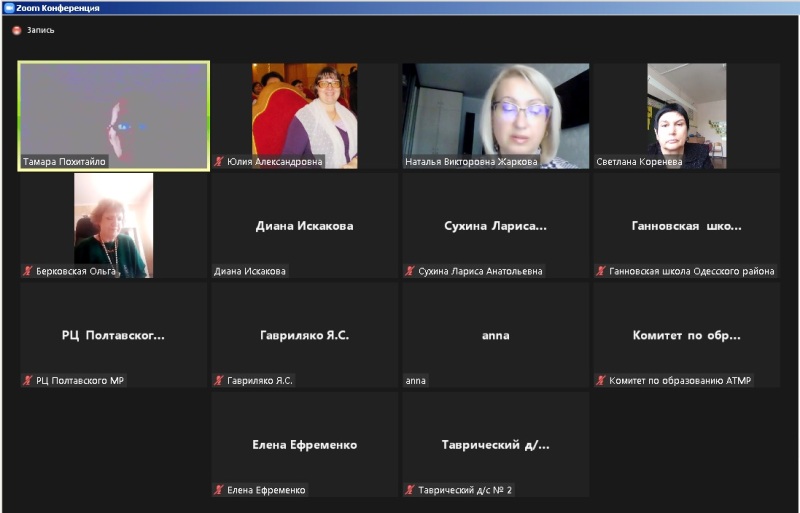Click the small anna name label
Screen dimensions: 800x513
[415, 381]
